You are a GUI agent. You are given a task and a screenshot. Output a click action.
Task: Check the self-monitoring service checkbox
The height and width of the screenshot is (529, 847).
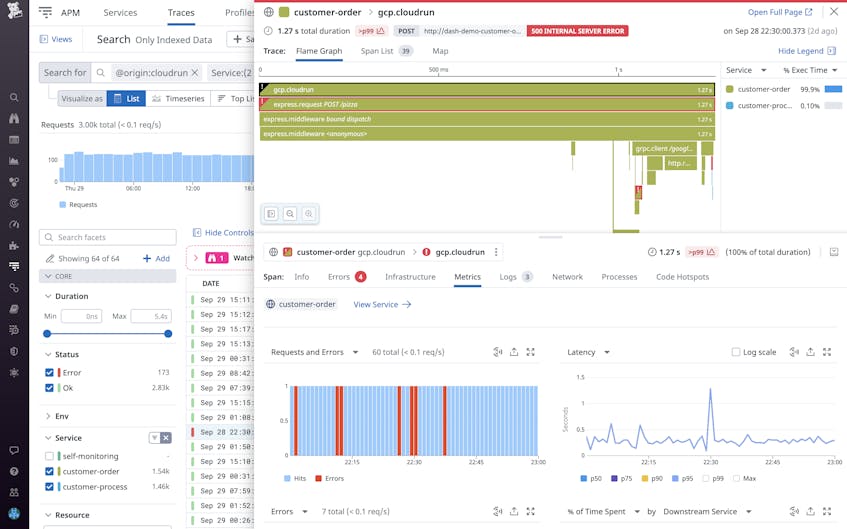(x=49, y=456)
